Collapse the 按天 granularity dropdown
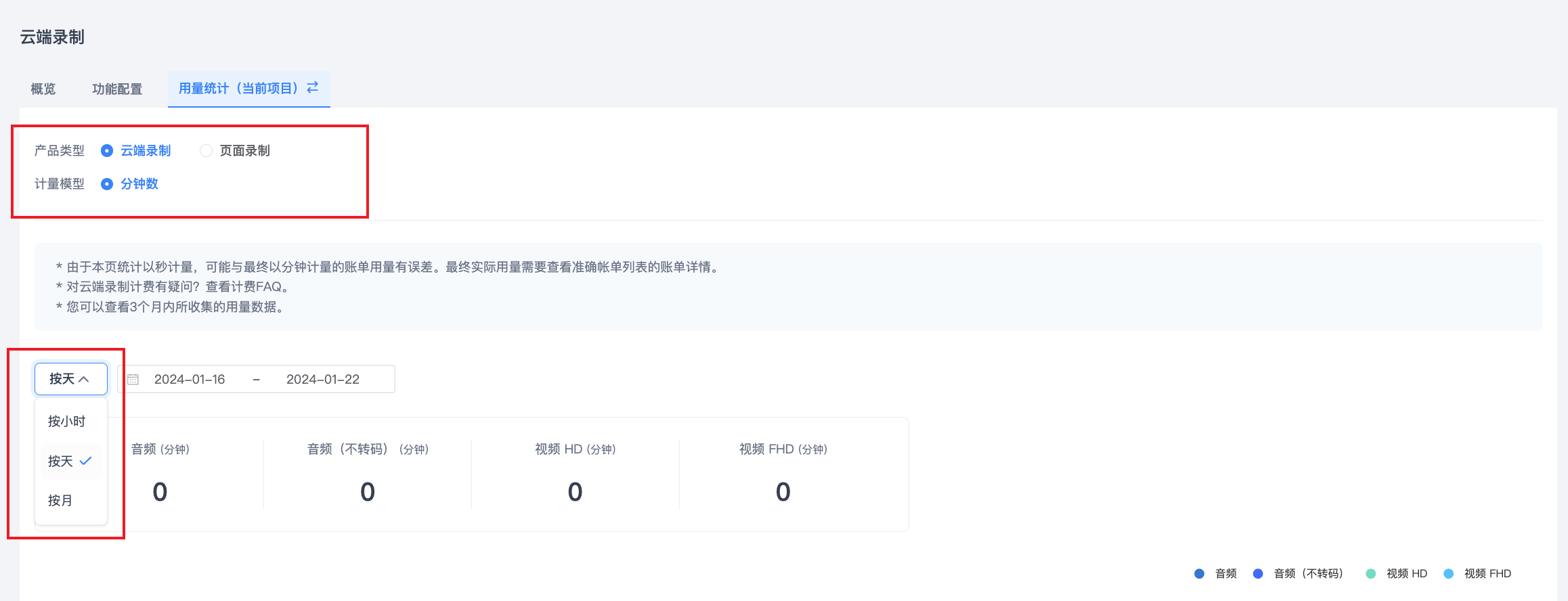Image resolution: width=1568 pixels, height=601 pixels. tap(71, 379)
